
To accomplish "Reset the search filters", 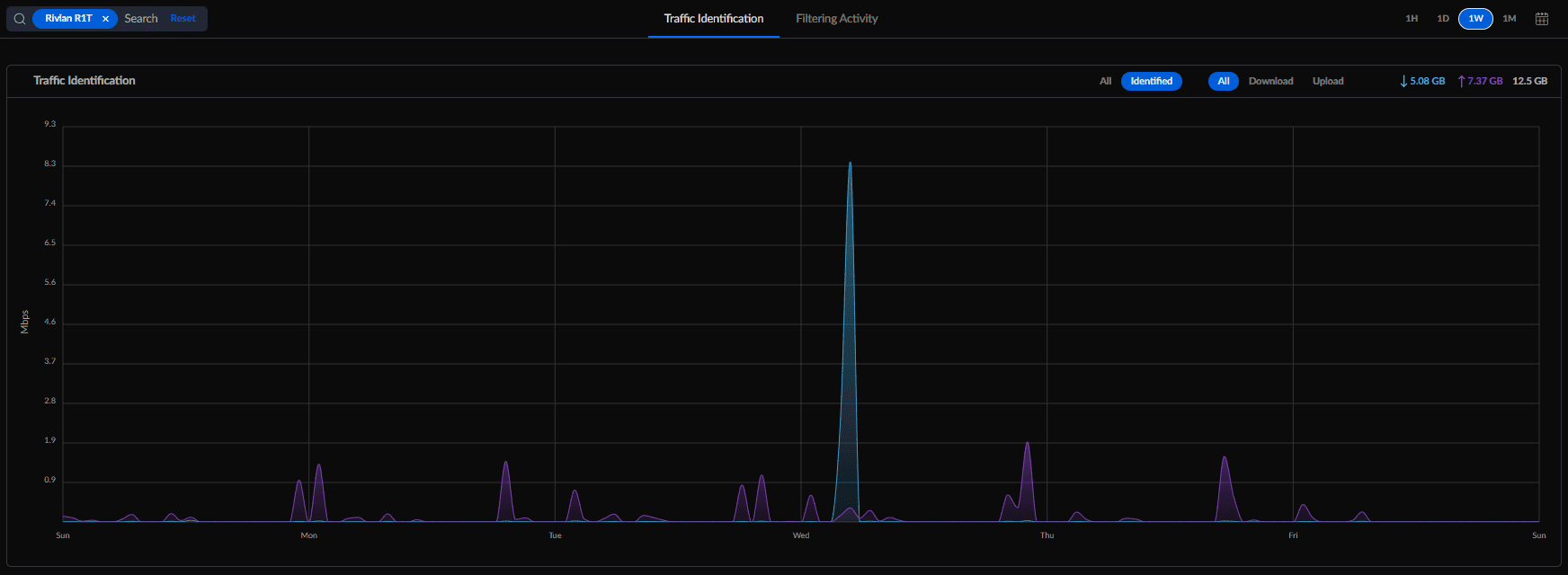I will coord(183,19).
